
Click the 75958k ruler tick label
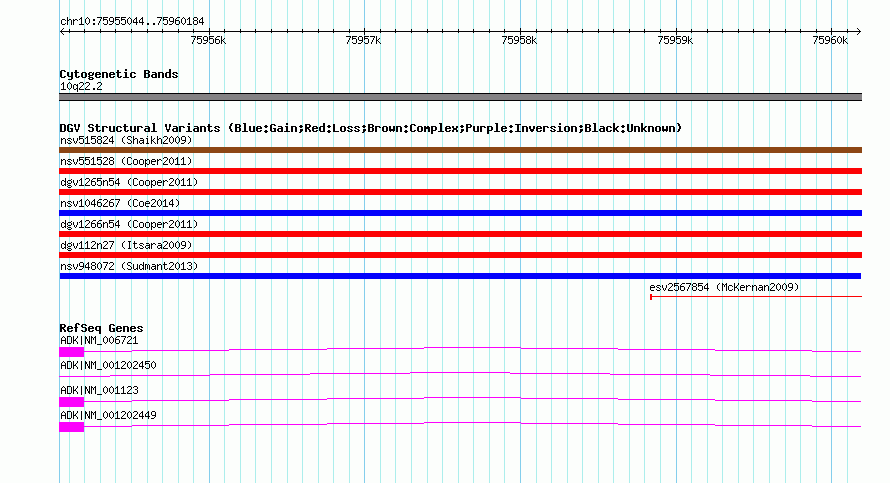pyautogui.click(x=519, y=40)
